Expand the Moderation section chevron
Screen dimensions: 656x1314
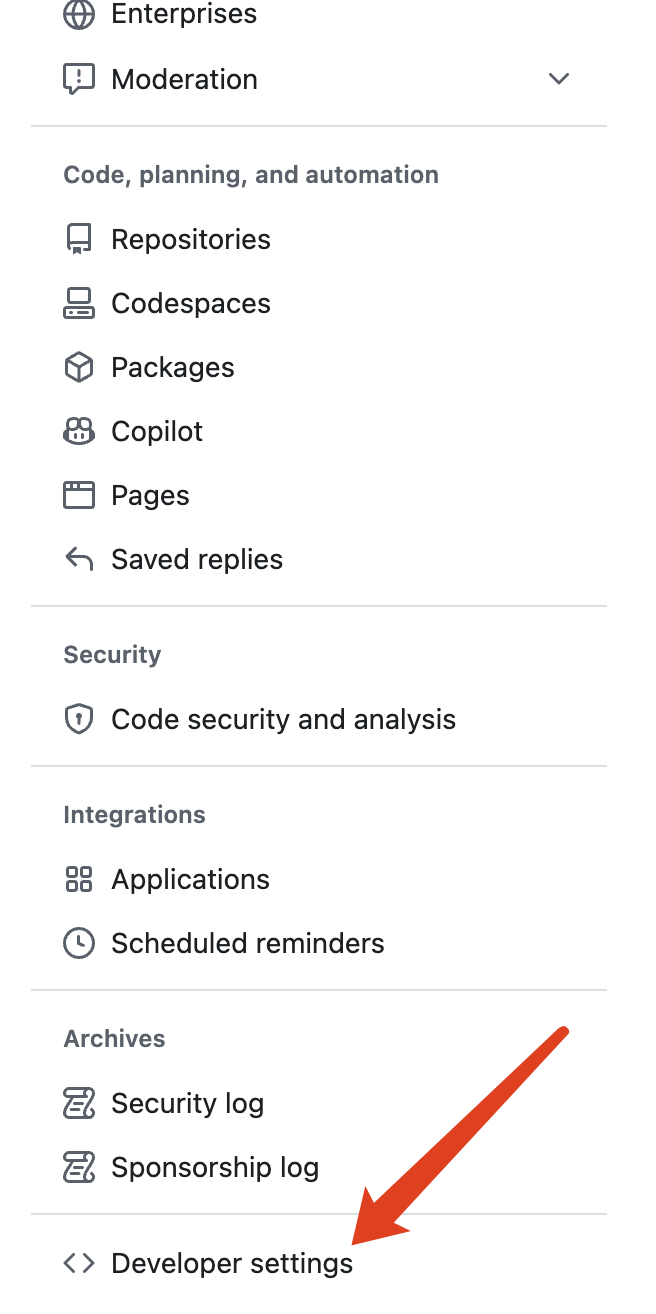[559, 79]
